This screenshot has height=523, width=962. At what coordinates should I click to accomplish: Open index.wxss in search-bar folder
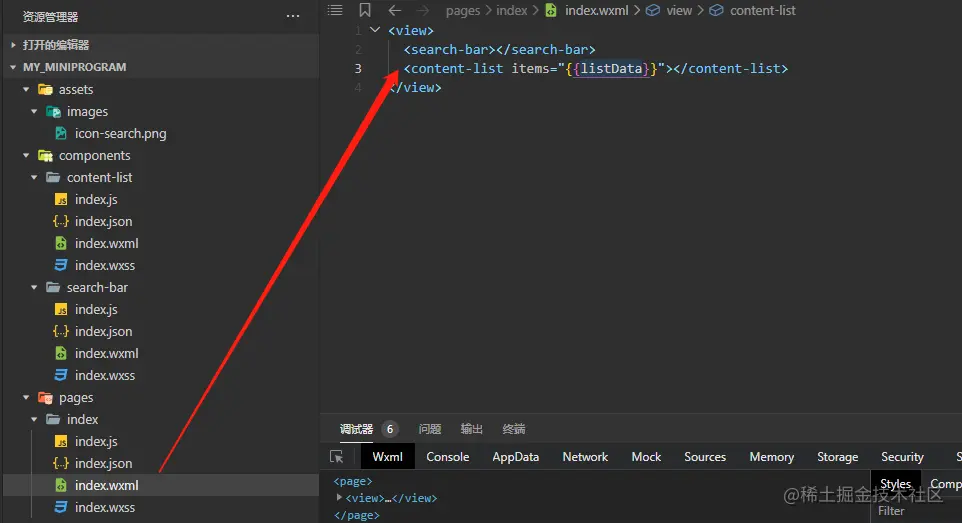tap(105, 376)
